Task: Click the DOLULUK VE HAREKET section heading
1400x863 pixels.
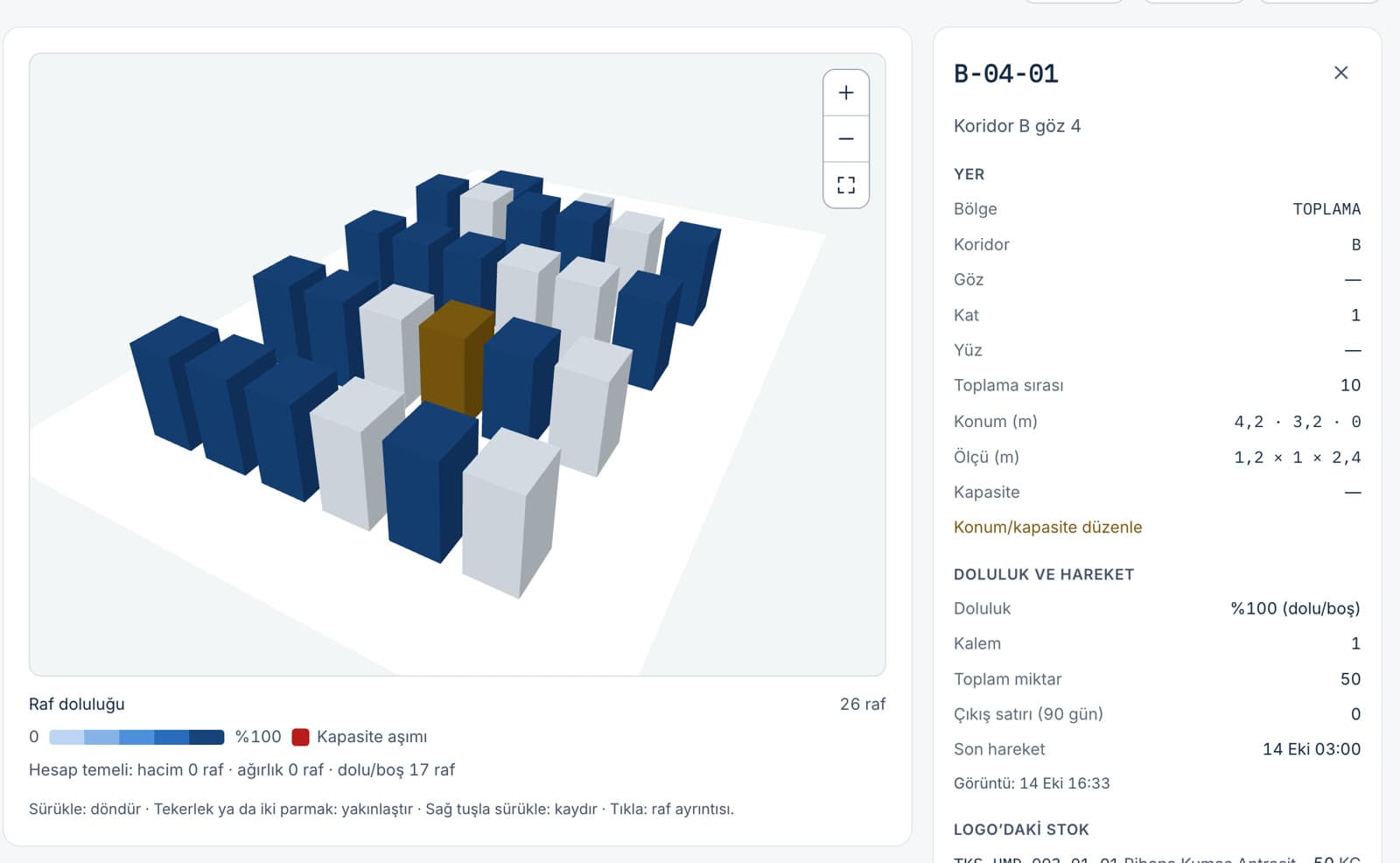Action: 1044,574
